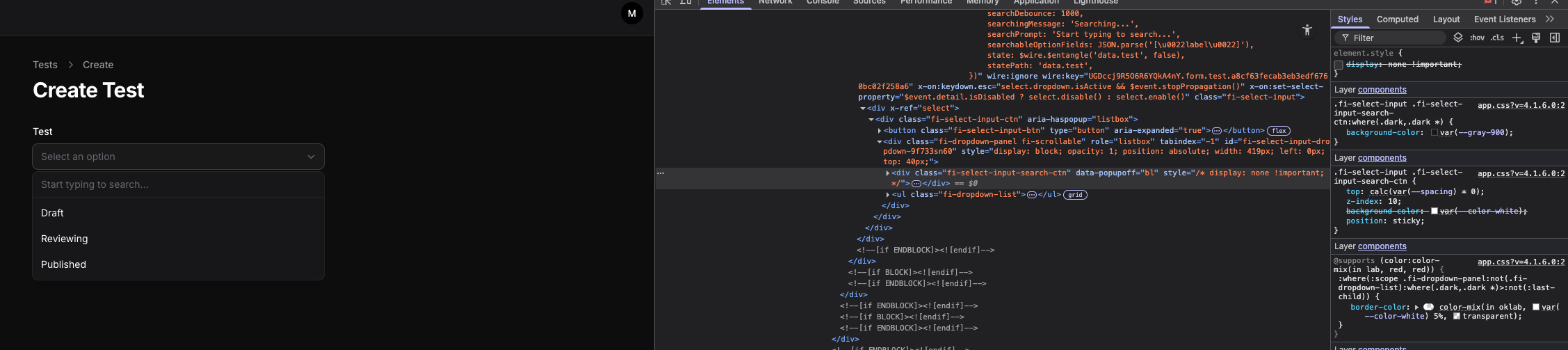
Task: Expand the fi-select-input-btn button node
Action: [880, 131]
